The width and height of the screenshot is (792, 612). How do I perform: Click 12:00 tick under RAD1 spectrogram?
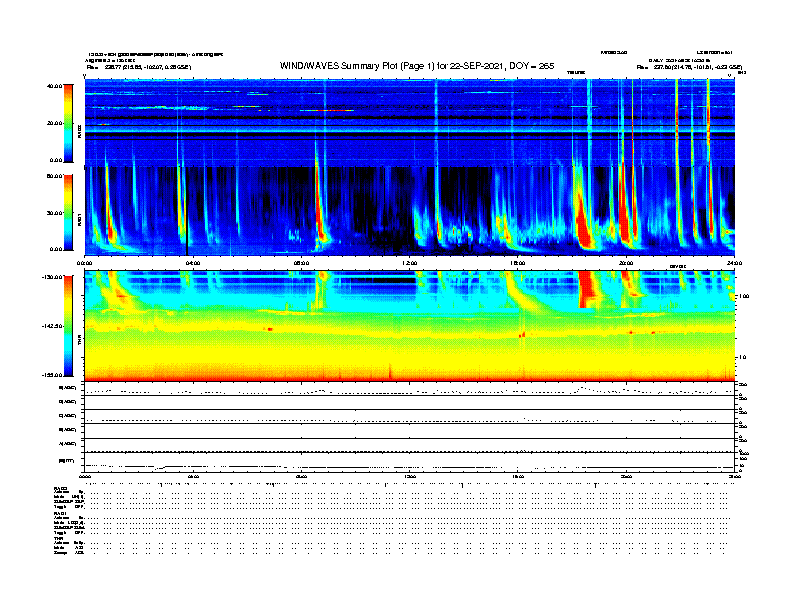click(x=410, y=263)
